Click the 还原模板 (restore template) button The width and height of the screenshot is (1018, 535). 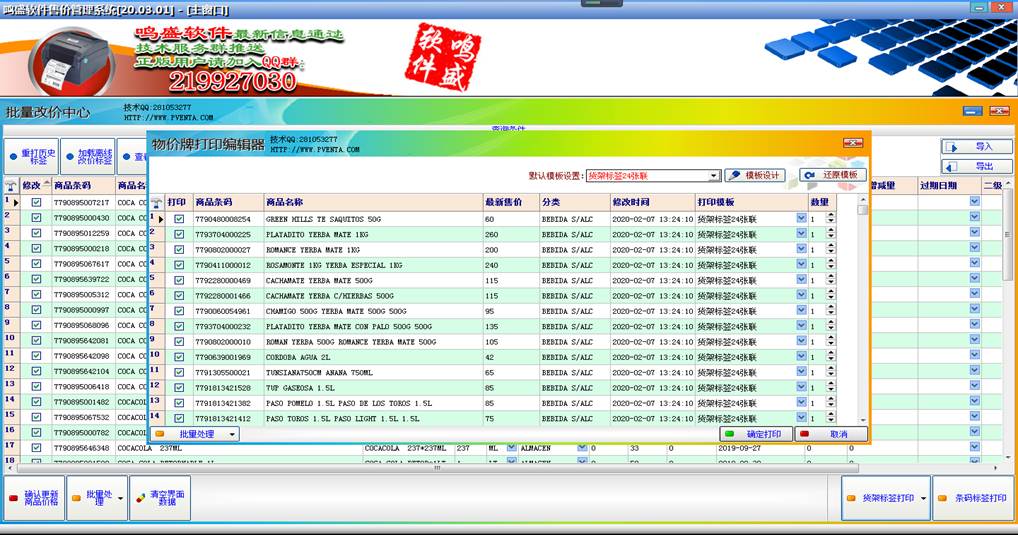tap(832, 176)
